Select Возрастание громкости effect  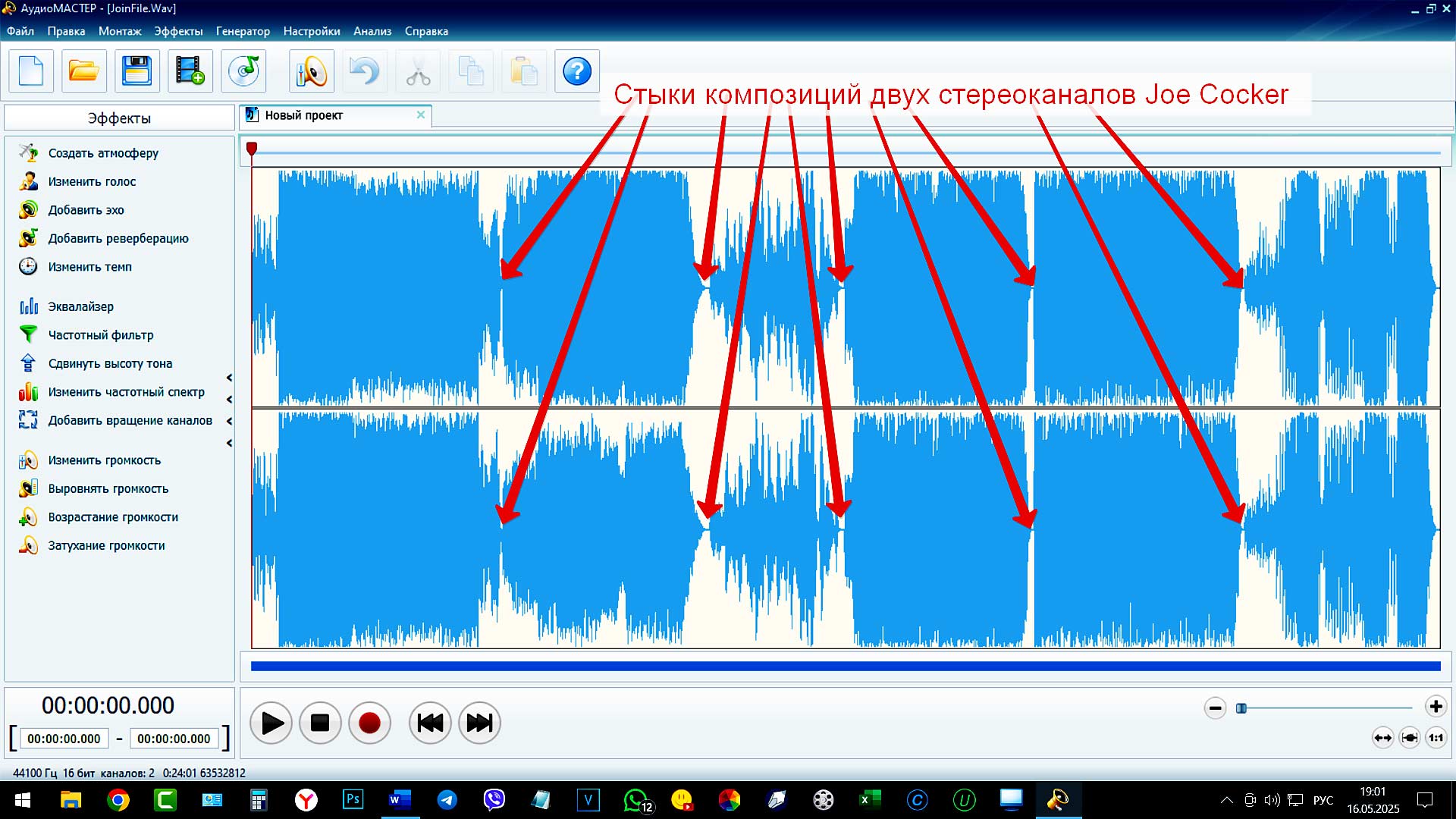(113, 517)
